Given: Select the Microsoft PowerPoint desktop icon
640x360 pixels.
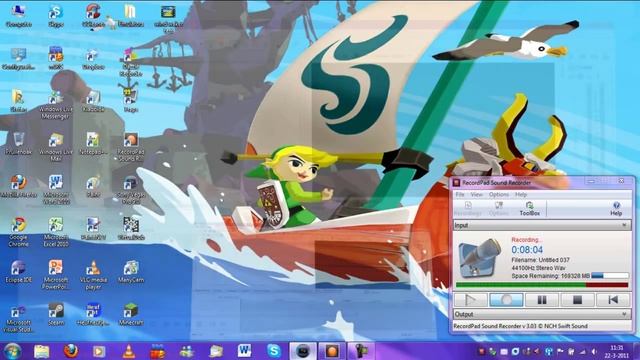Looking at the screenshot, I should (56, 275).
